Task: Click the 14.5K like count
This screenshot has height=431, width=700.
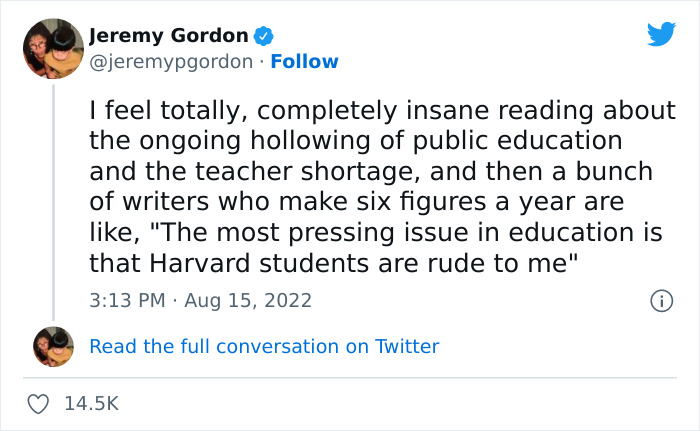Action: point(91,404)
